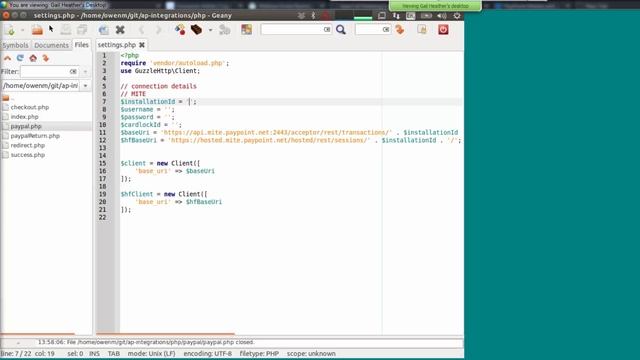This screenshot has height=360, width=640.
Task: Select paypal.php in file list
Action: (x=26, y=126)
